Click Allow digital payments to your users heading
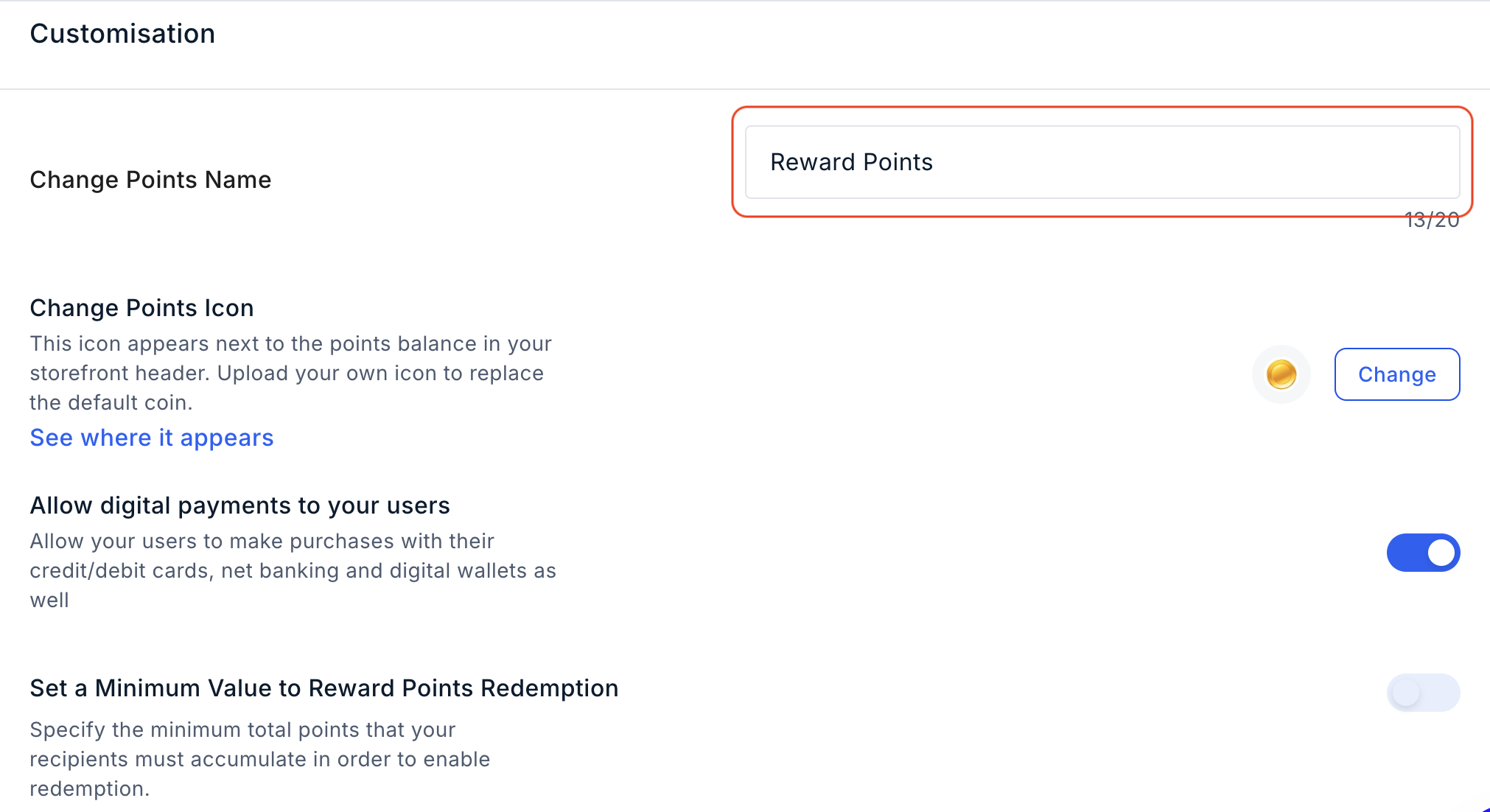Viewport: 1490px width, 812px height. point(239,505)
